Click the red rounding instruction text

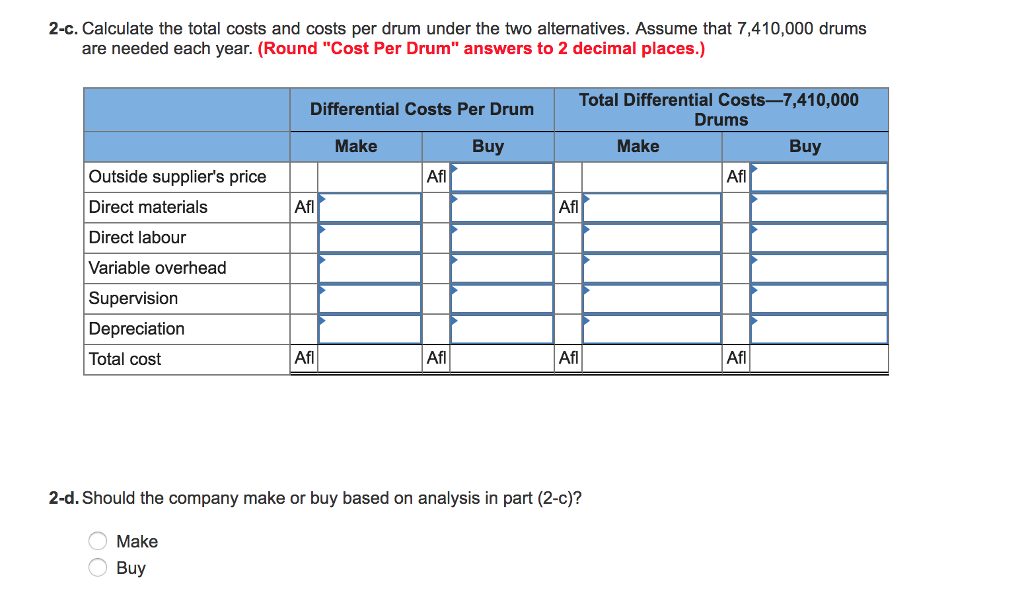click(x=481, y=49)
